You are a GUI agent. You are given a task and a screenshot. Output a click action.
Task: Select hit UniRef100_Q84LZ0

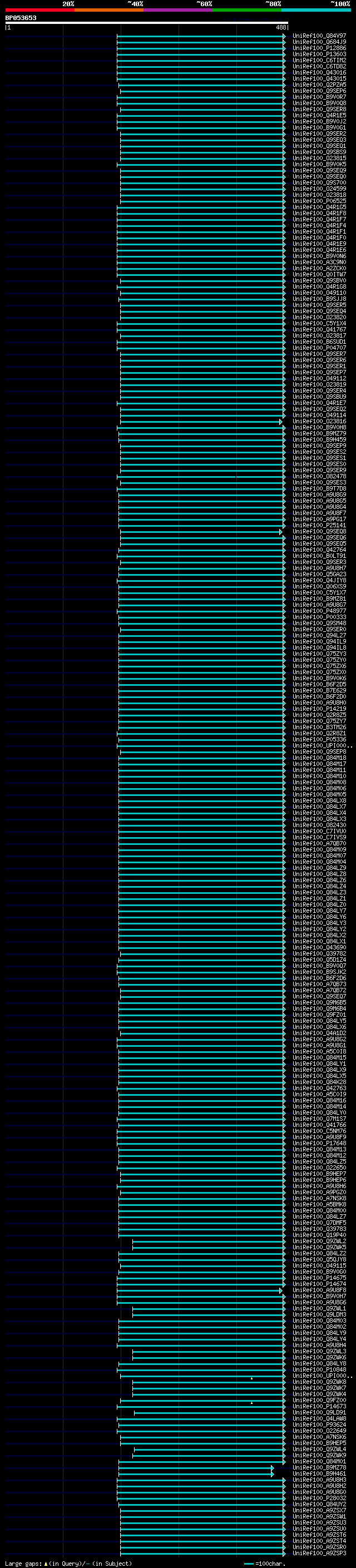(x=319, y=904)
